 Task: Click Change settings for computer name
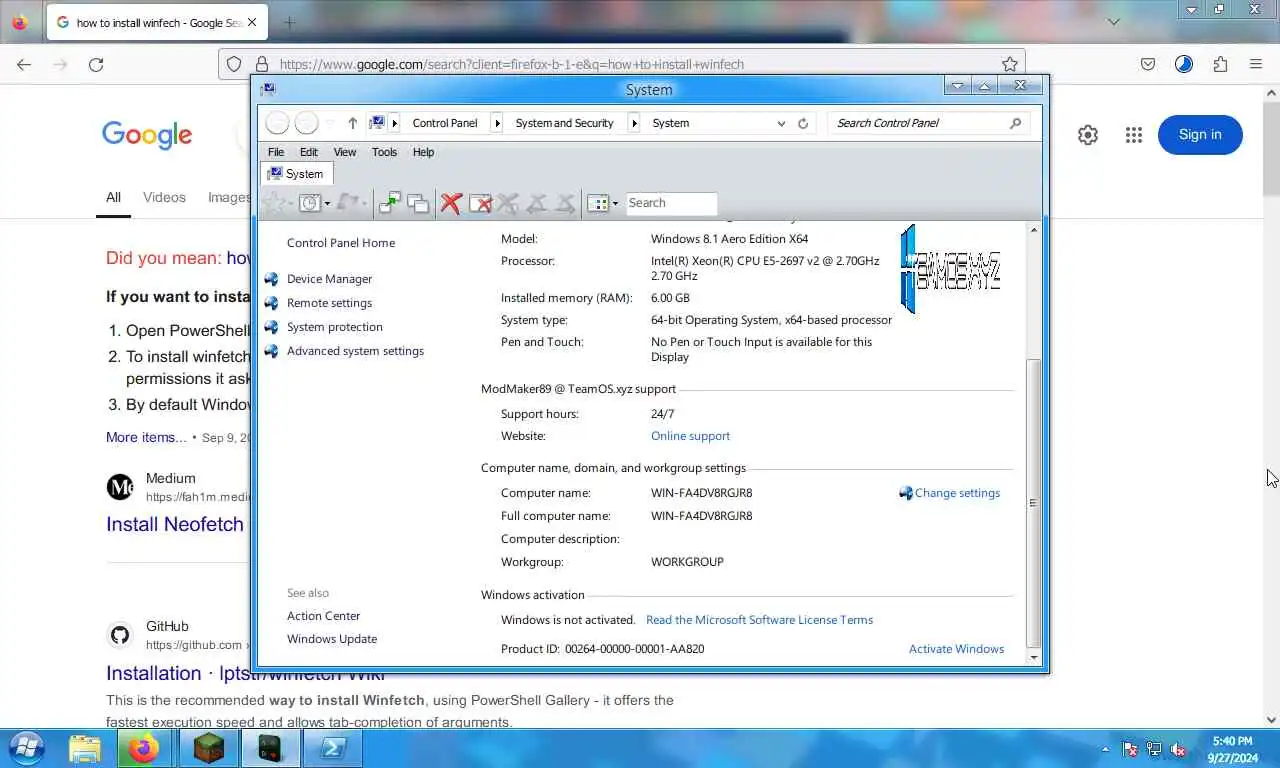click(x=957, y=493)
